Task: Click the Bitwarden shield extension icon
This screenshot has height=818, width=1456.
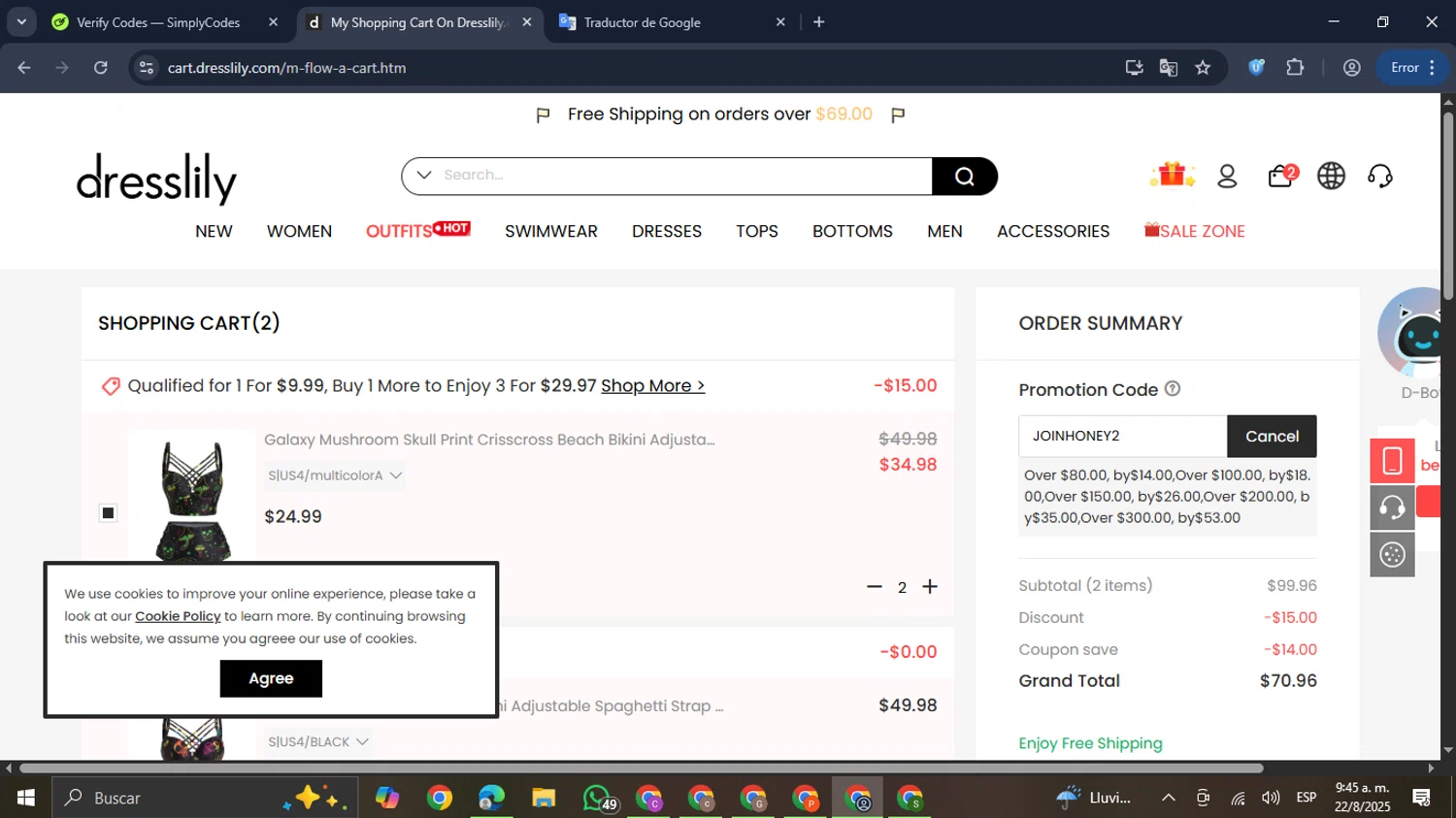Action: (x=1257, y=68)
